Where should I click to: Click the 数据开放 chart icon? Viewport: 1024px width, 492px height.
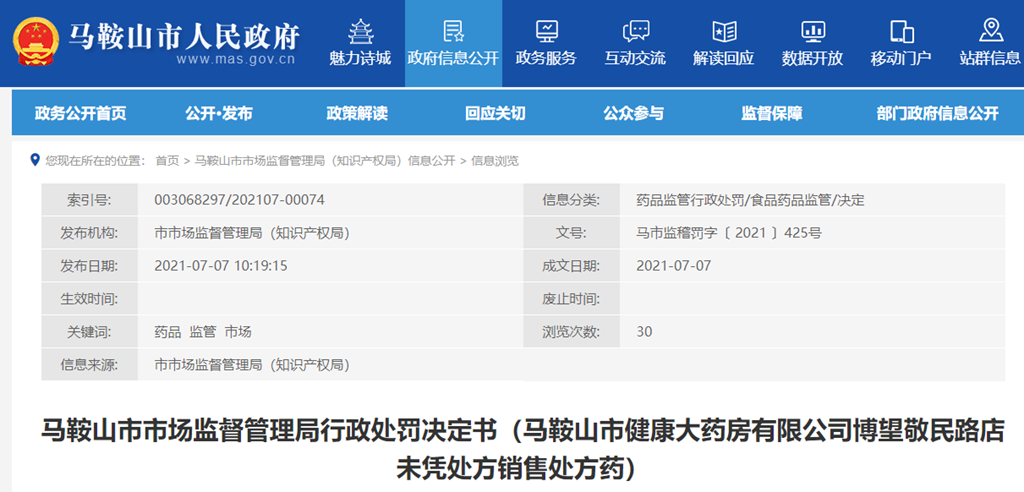tap(813, 31)
